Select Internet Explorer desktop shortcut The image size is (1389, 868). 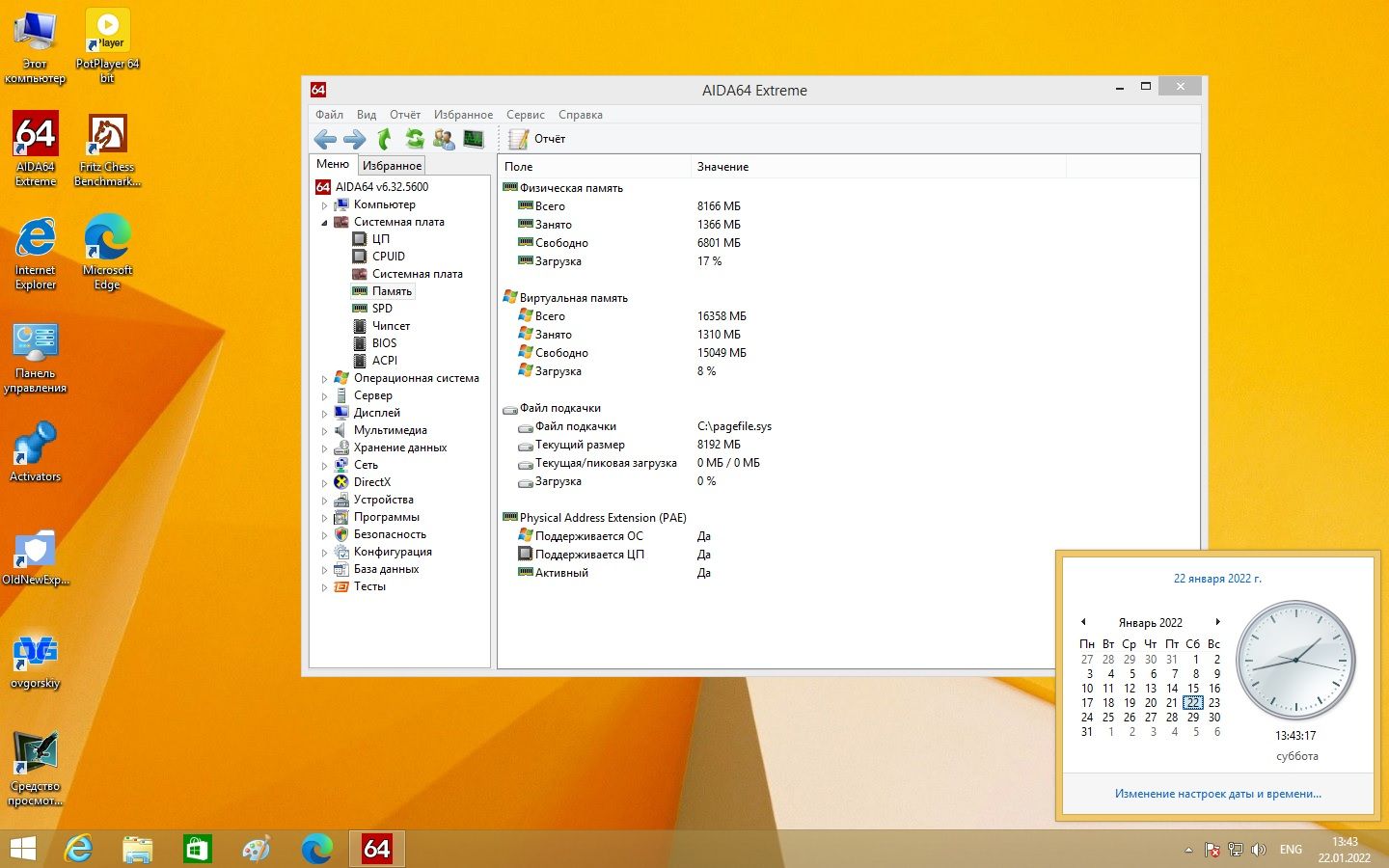point(36,252)
